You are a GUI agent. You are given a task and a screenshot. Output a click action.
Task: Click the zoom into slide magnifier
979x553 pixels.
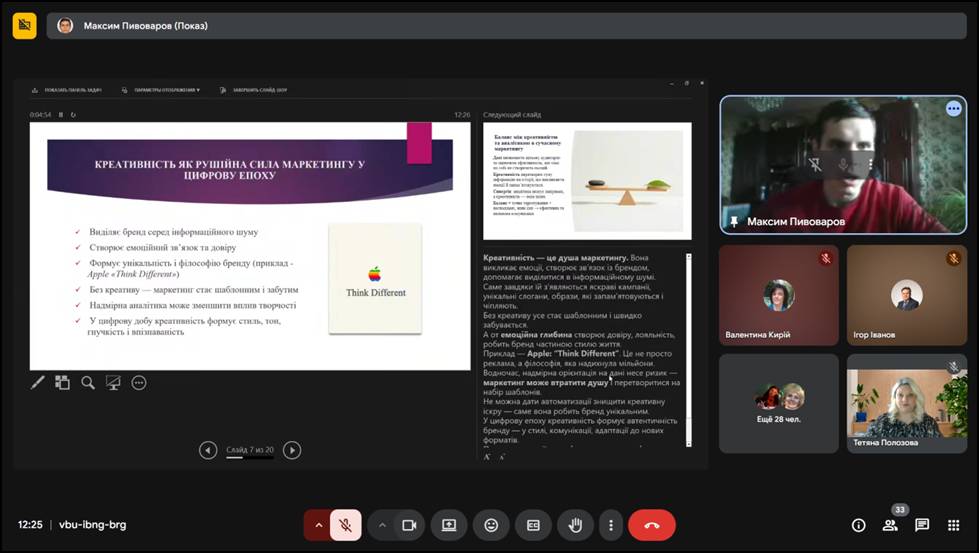pyautogui.click(x=88, y=382)
